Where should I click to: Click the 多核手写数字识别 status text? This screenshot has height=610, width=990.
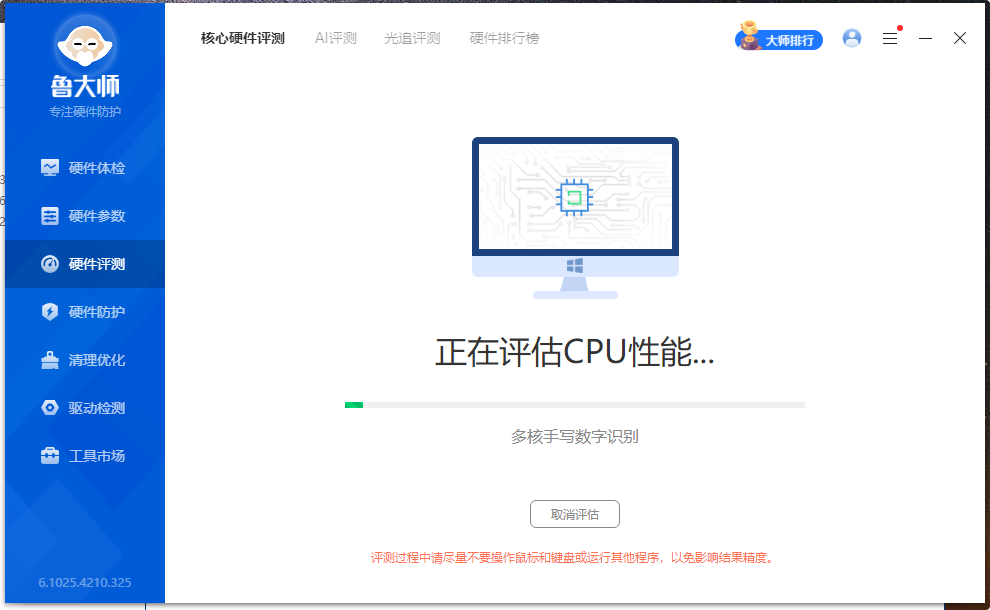(575, 436)
